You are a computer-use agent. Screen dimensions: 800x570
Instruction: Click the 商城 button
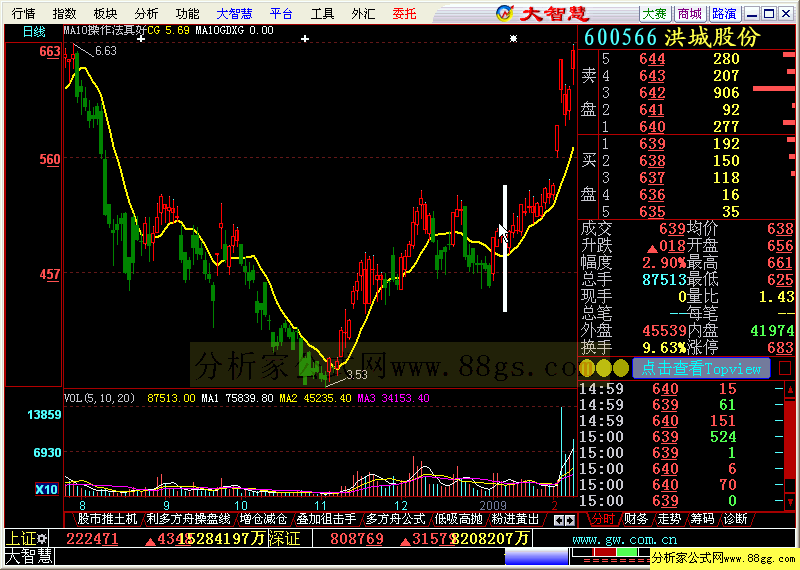tap(689, 13)
